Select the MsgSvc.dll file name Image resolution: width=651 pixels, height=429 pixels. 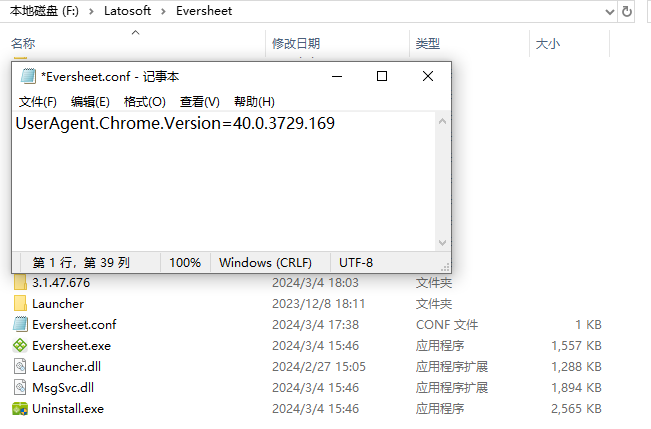(63, 387)
